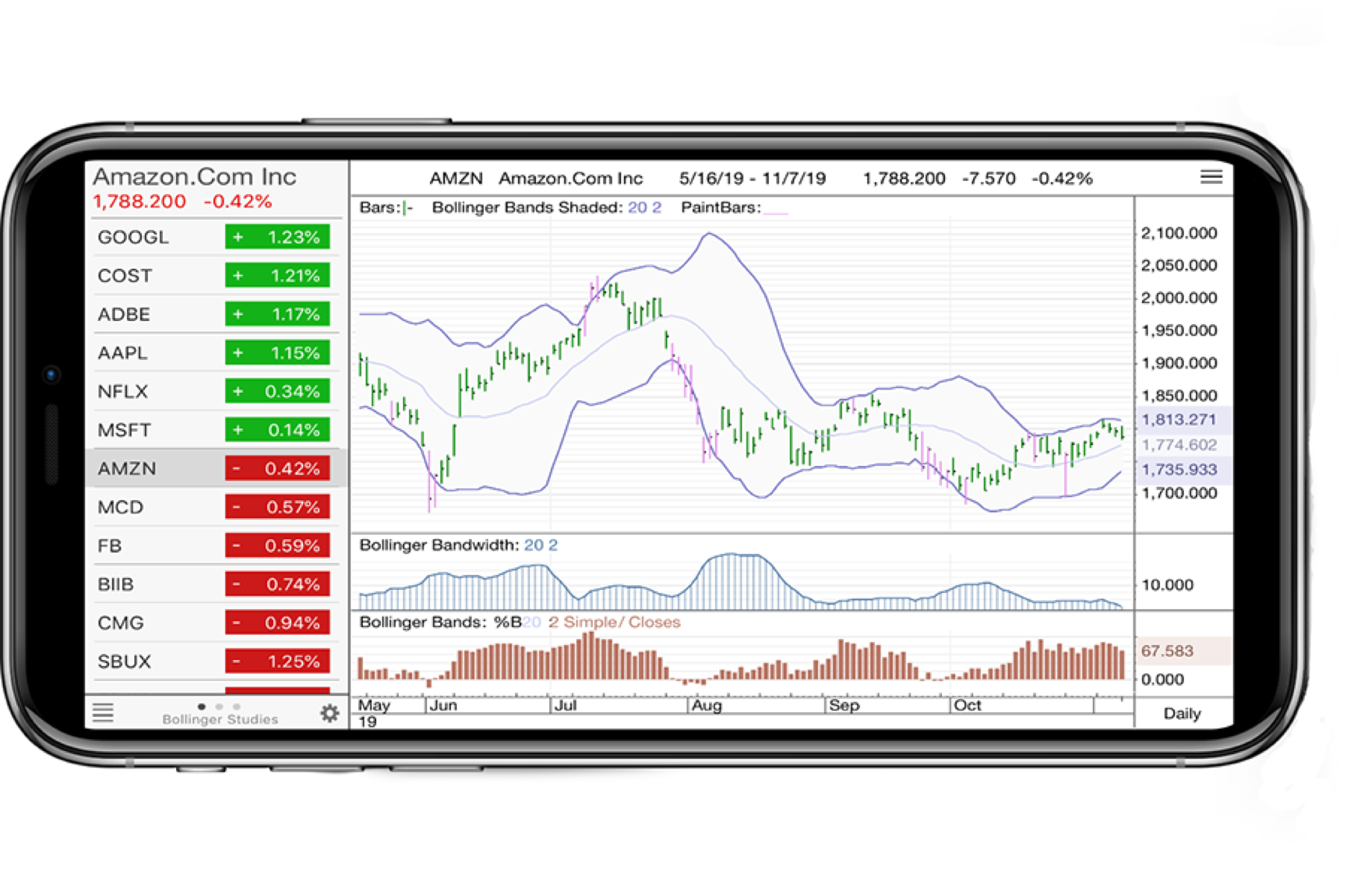
Task: Tap the AMZN -0.42% red badge
Action: (x=277, y=468)
